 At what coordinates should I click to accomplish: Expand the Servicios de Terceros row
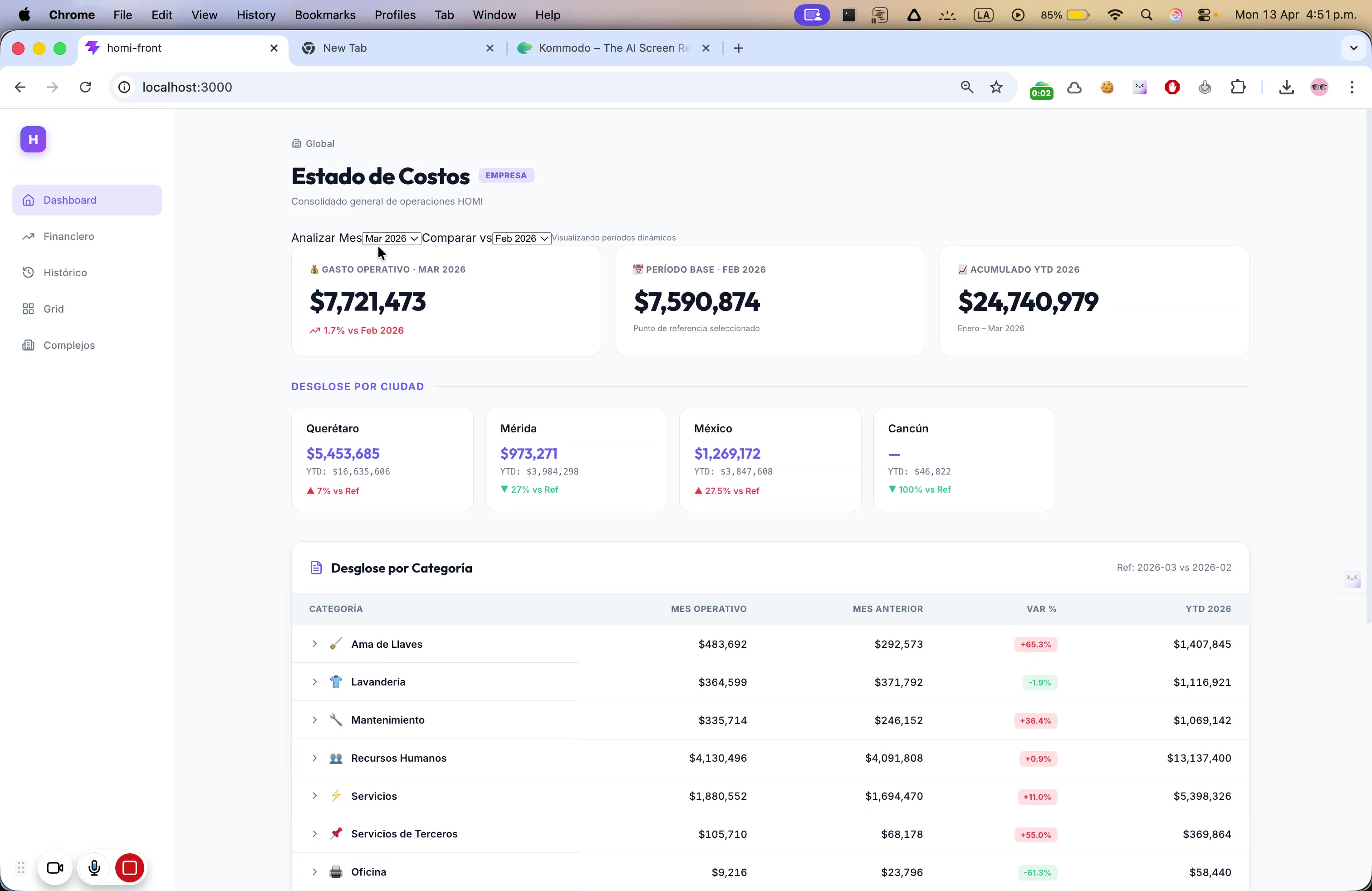pyautogui.click(x=315, y=834)
